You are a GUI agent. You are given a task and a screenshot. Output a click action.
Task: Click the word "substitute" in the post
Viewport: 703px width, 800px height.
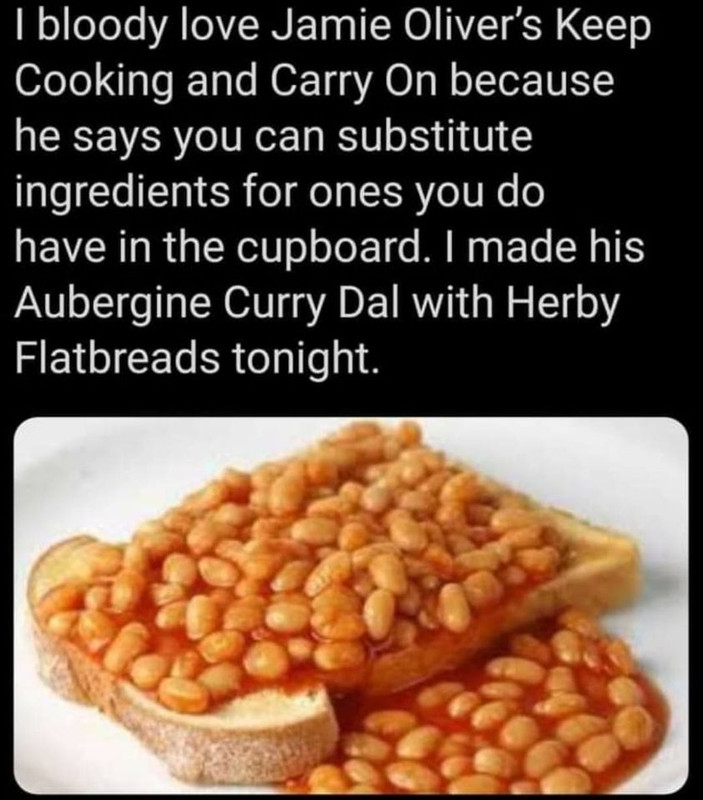[435, 136]
